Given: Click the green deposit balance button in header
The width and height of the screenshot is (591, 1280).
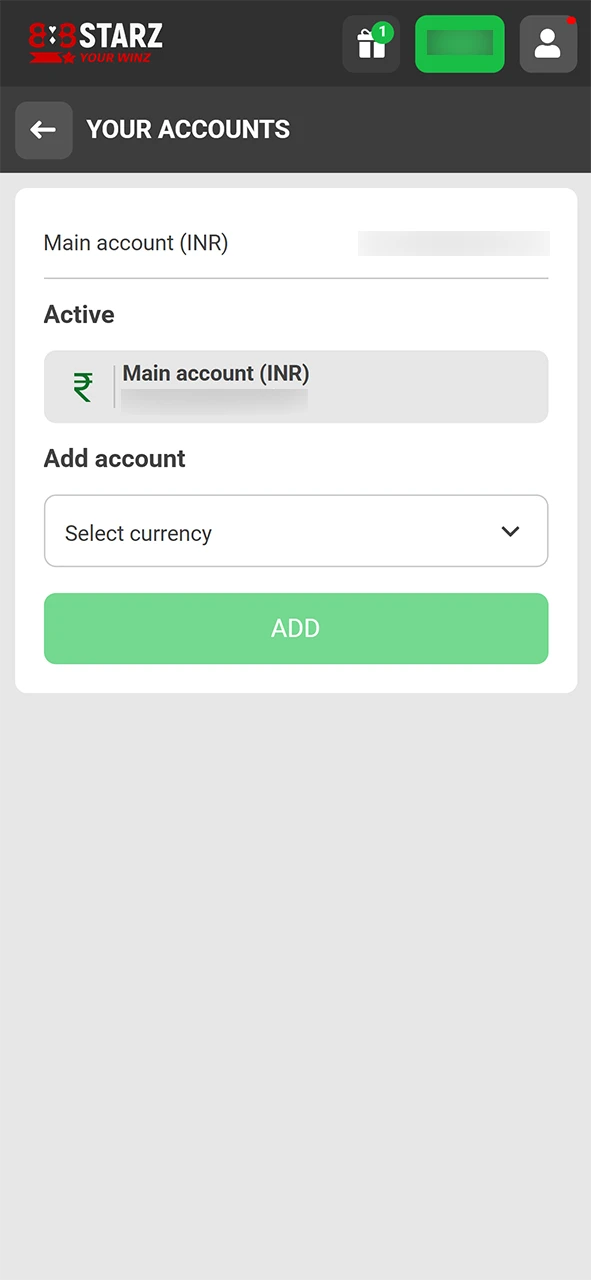Looking at the screenshot, I should [x=460, y=43].
